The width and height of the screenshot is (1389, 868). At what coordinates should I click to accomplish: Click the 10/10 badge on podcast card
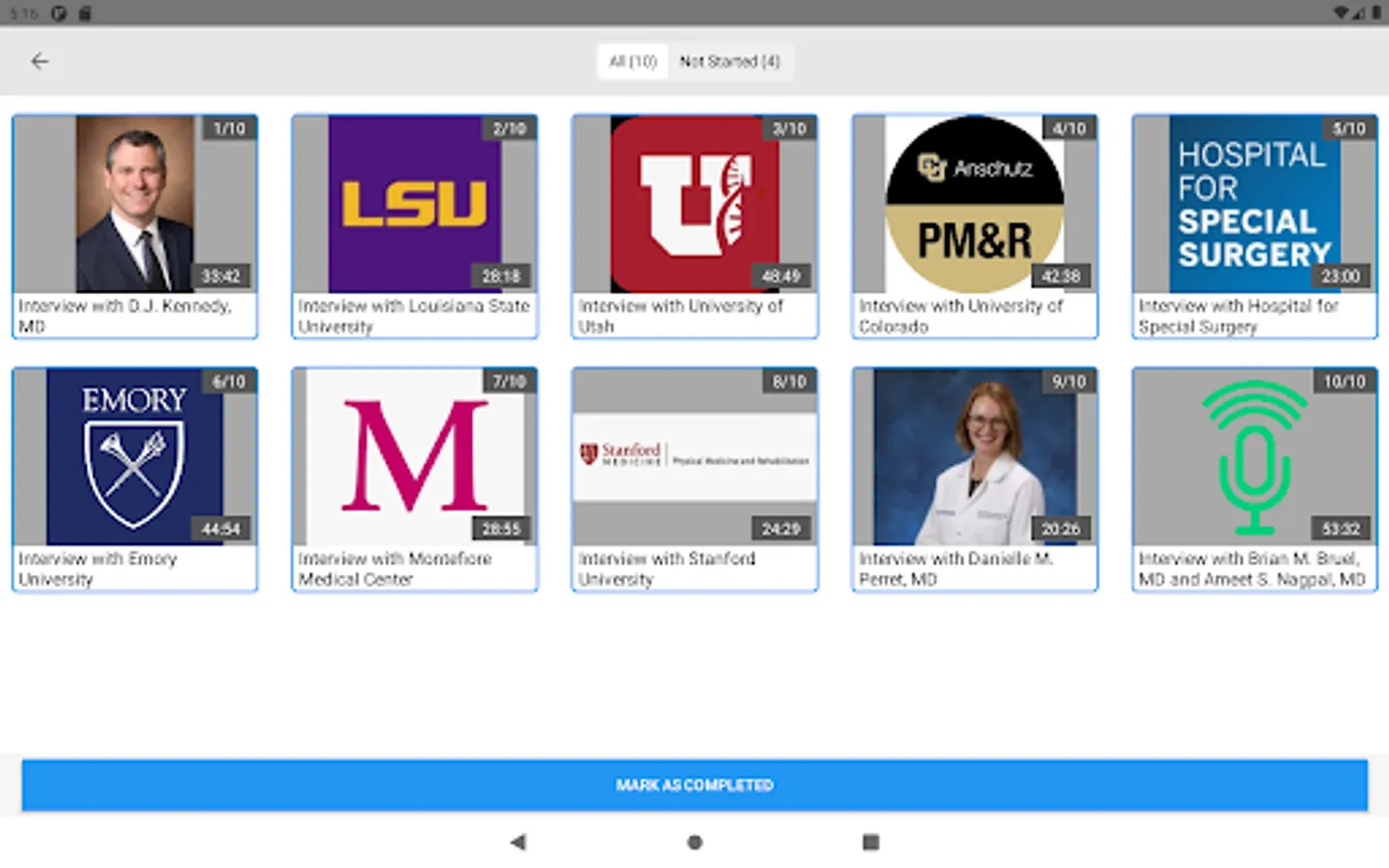pyautogui.click(x=1345, y=382)
